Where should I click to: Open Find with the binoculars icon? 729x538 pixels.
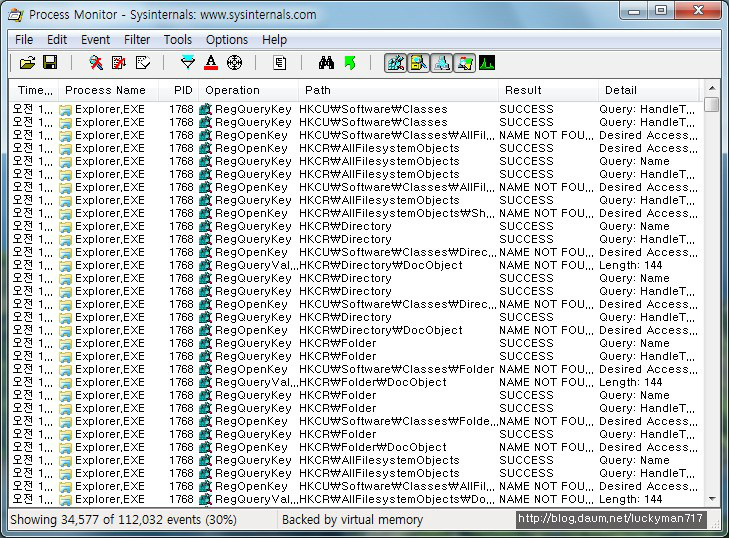tap(326, 63)
